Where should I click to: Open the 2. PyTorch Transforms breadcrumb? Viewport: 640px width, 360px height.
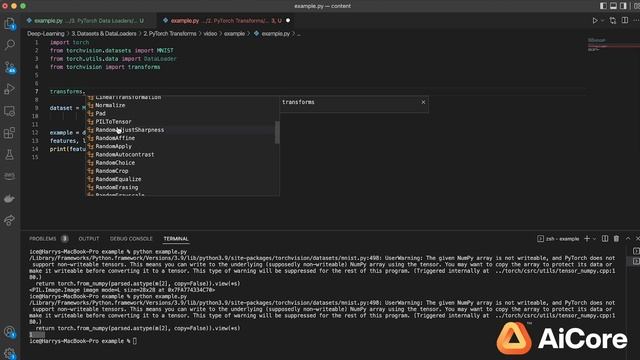(x=170, y=34)
